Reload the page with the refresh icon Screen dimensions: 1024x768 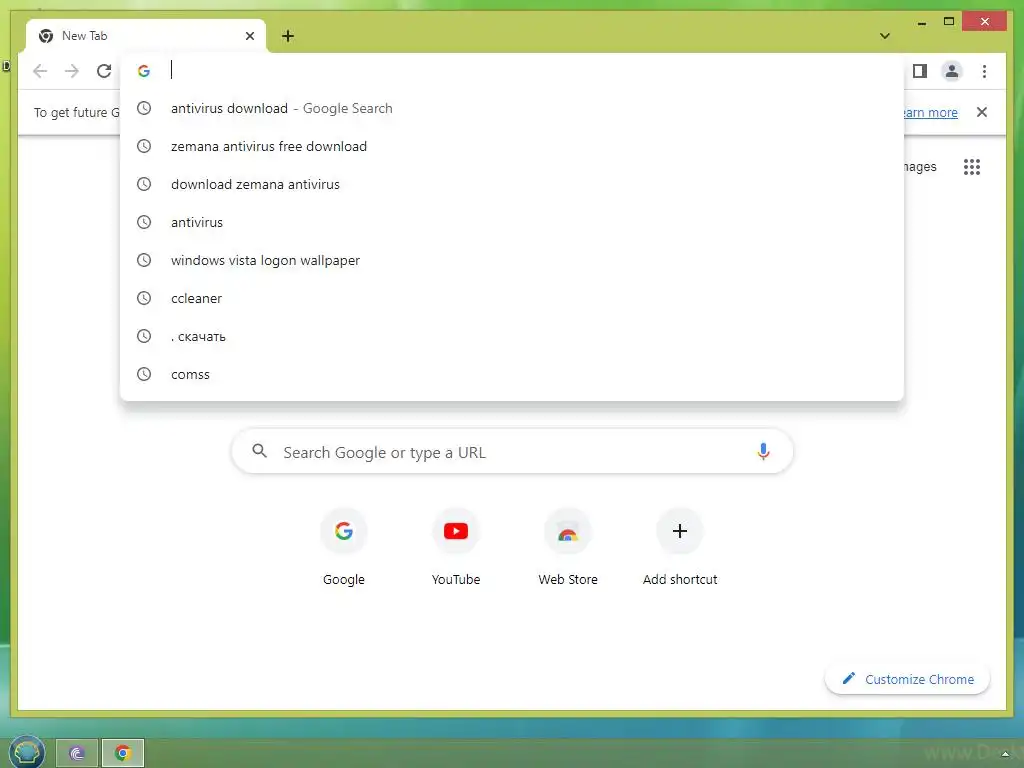[104, 71]
